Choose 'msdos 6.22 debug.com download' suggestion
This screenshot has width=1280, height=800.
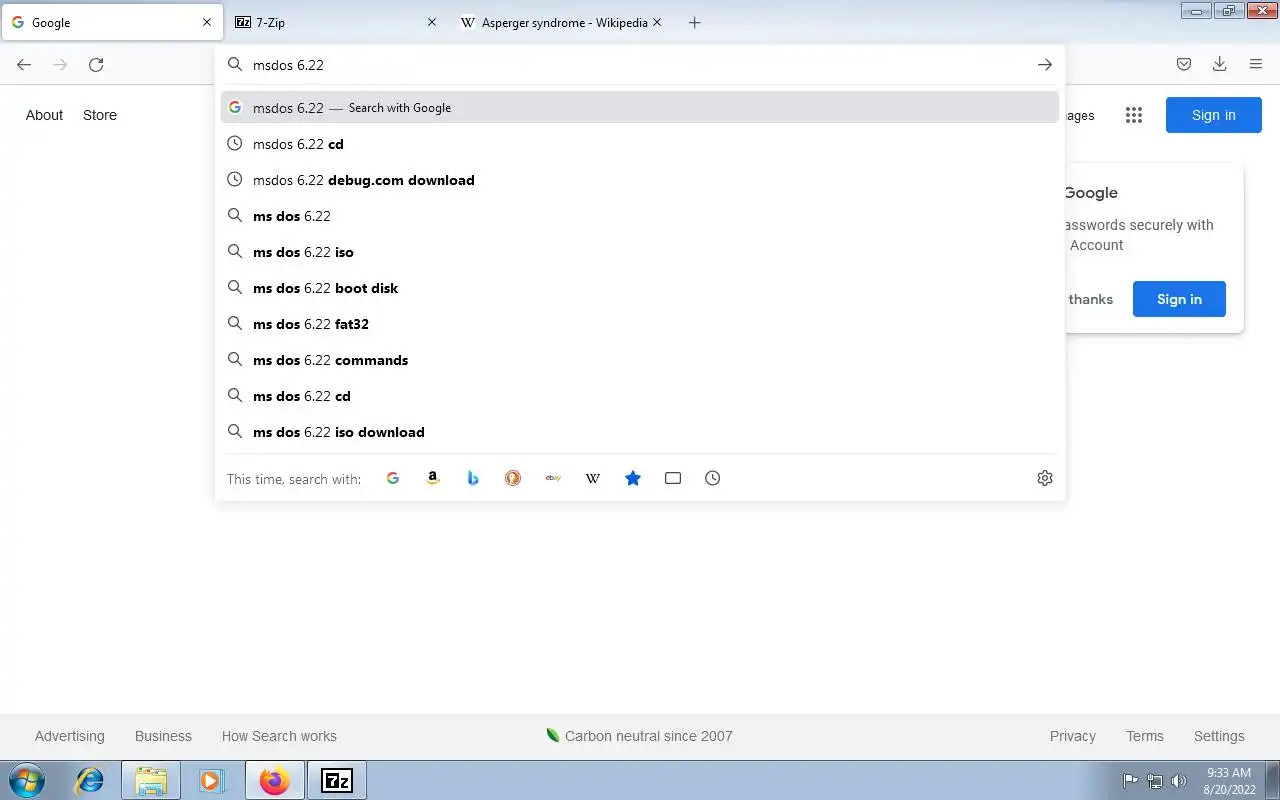coord(640,180)
